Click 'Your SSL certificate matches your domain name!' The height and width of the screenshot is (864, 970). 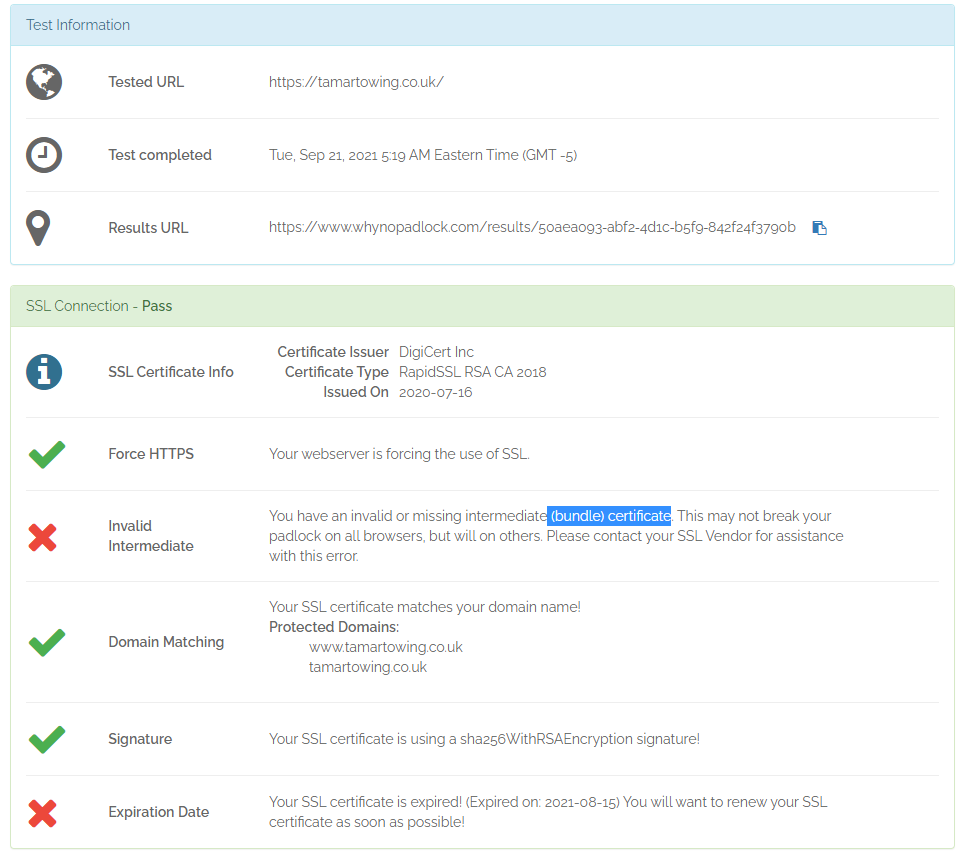pyautogui.click(x=424, y=607)
